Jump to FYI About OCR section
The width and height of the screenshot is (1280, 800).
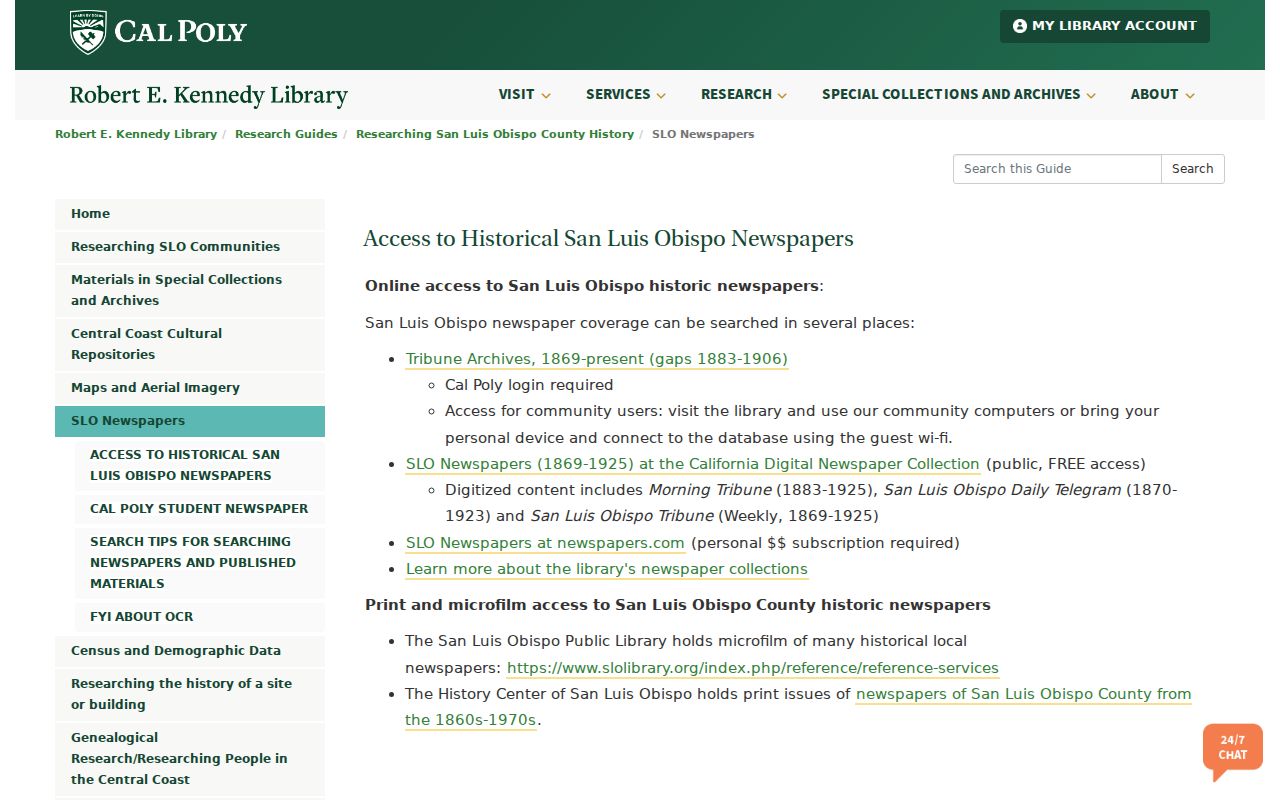pyautogui.click(x=200, y=617)
